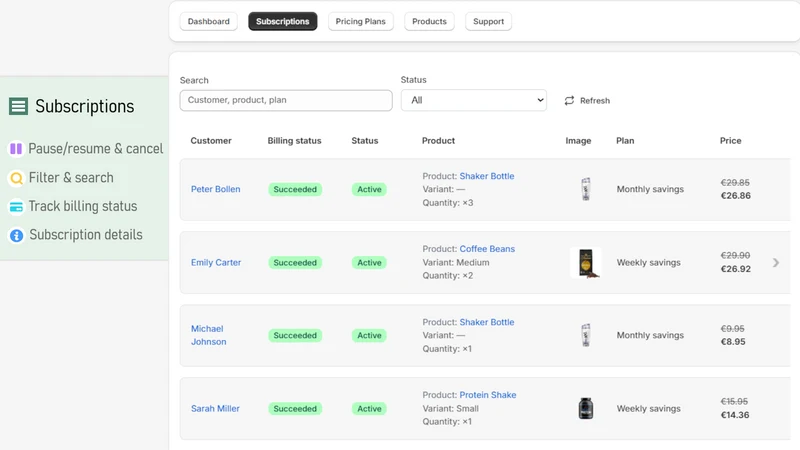This screenshot has height=450, width=800.
Task: Click the Price column header
Action: pos(731,141)
